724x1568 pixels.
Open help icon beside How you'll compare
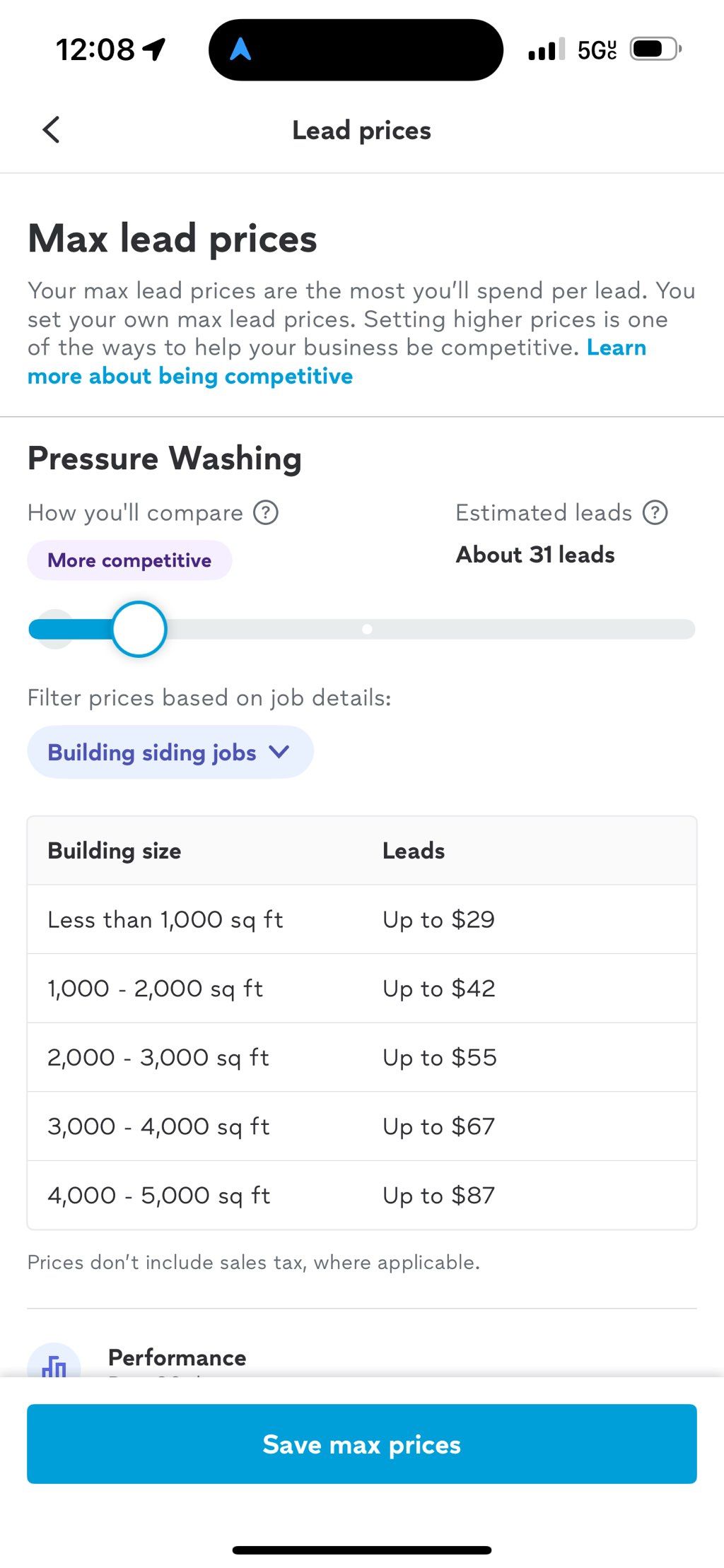tap(266, 512)
